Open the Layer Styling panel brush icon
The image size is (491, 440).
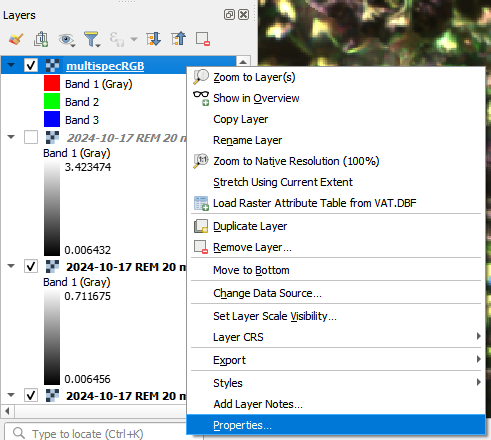[x=16, y=39]
